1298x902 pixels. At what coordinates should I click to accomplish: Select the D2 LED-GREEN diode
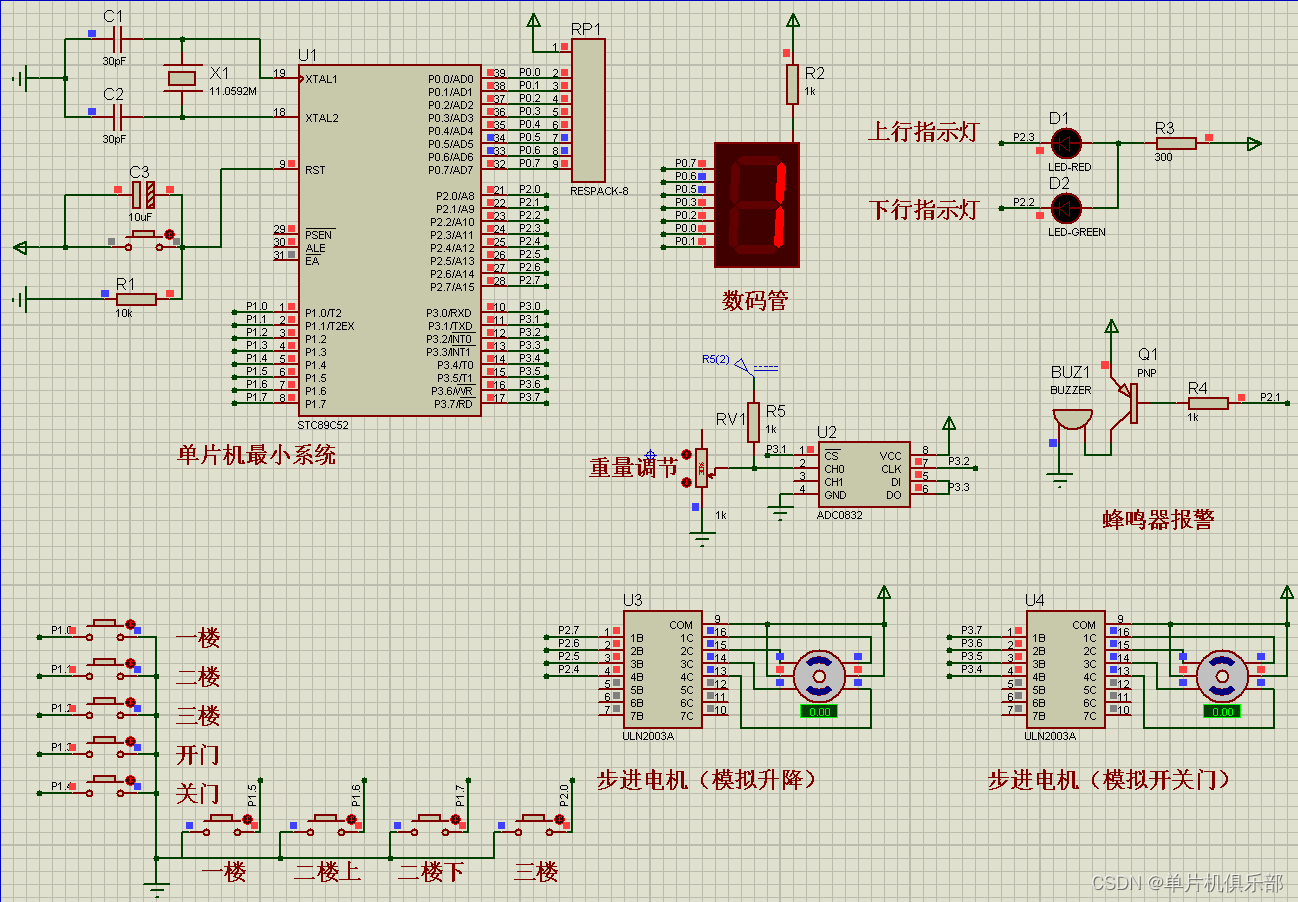1067,209
